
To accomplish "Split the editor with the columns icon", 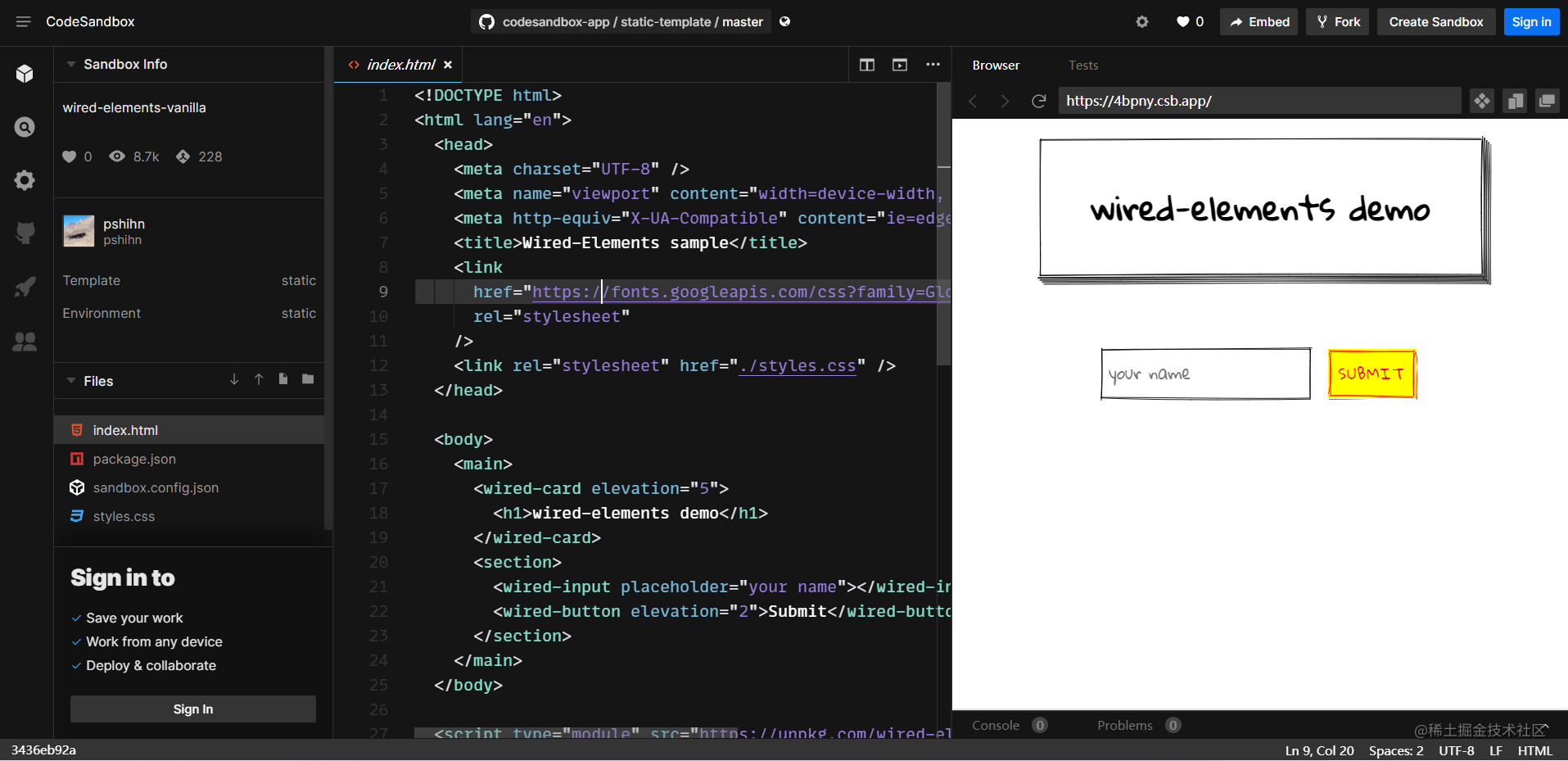I will click(867, 65).
